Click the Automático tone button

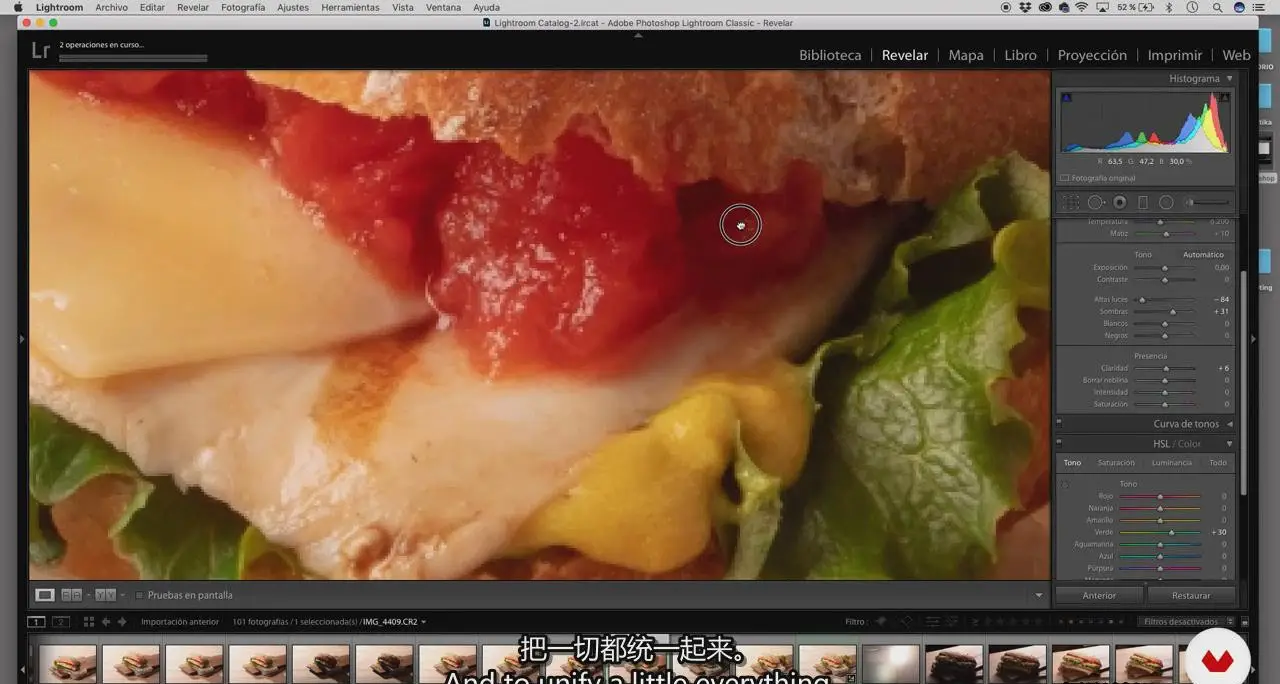[1203, 255]
